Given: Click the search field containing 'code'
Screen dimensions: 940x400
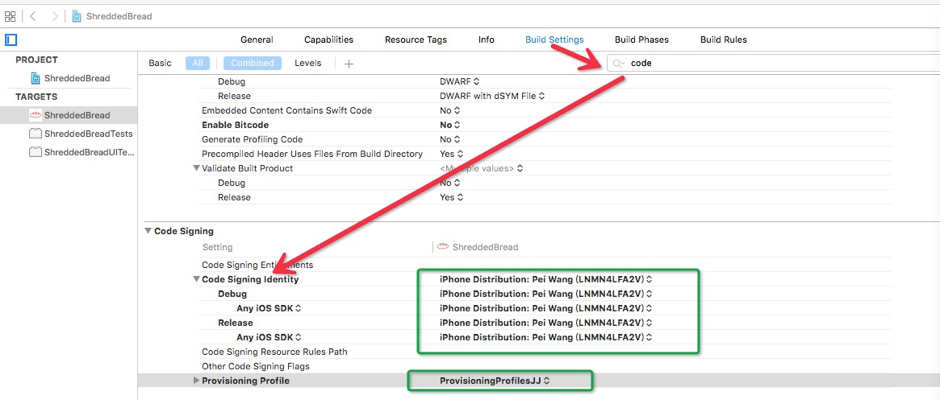Looking at the screenshot, I should pyautogui.click(x=773, y=63).
